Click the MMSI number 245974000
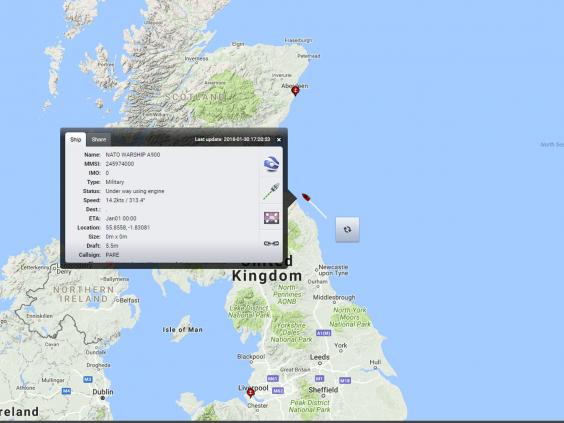564x423 pixels. 120,164
